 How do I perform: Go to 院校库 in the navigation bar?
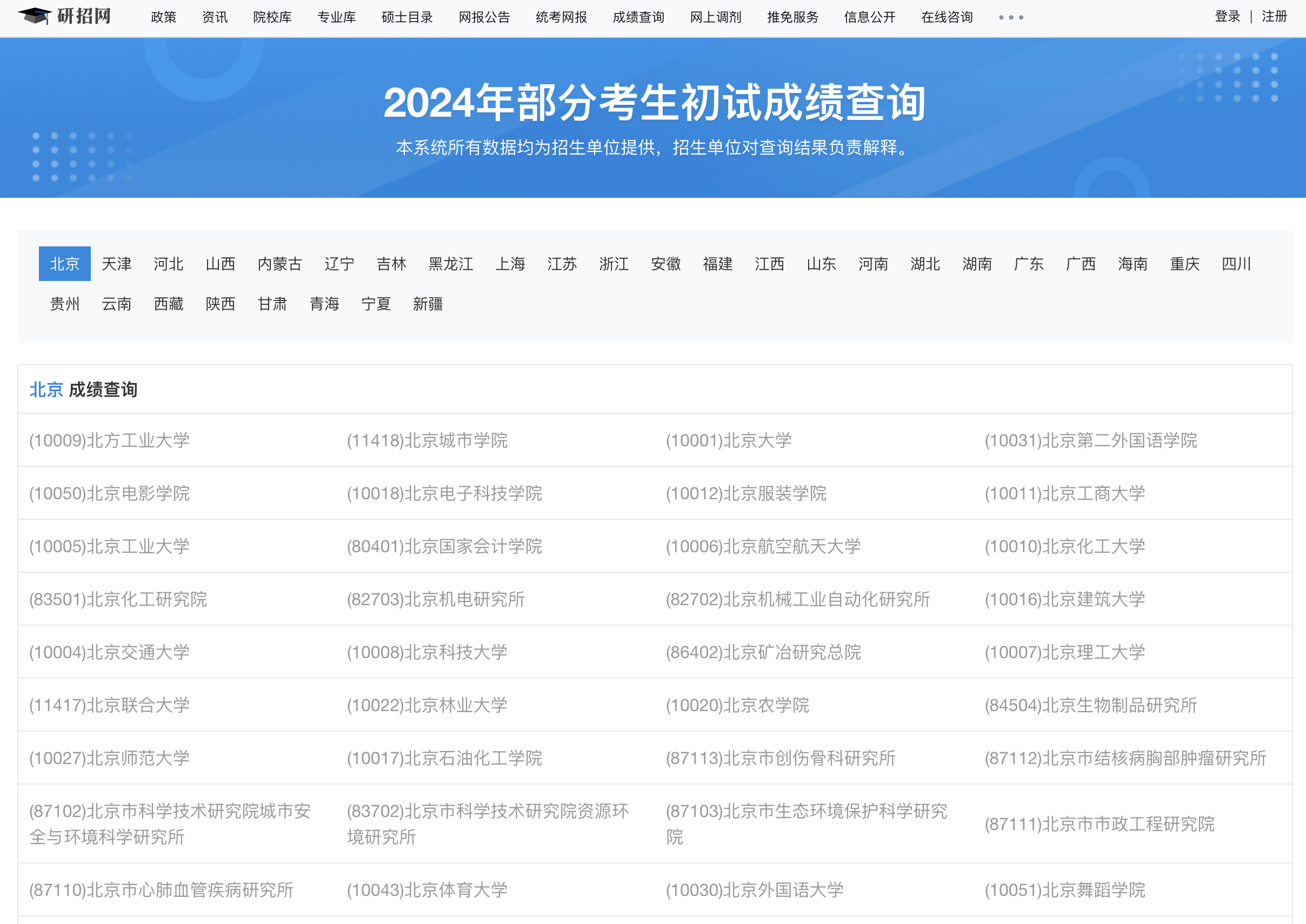[x=272, y=17]
